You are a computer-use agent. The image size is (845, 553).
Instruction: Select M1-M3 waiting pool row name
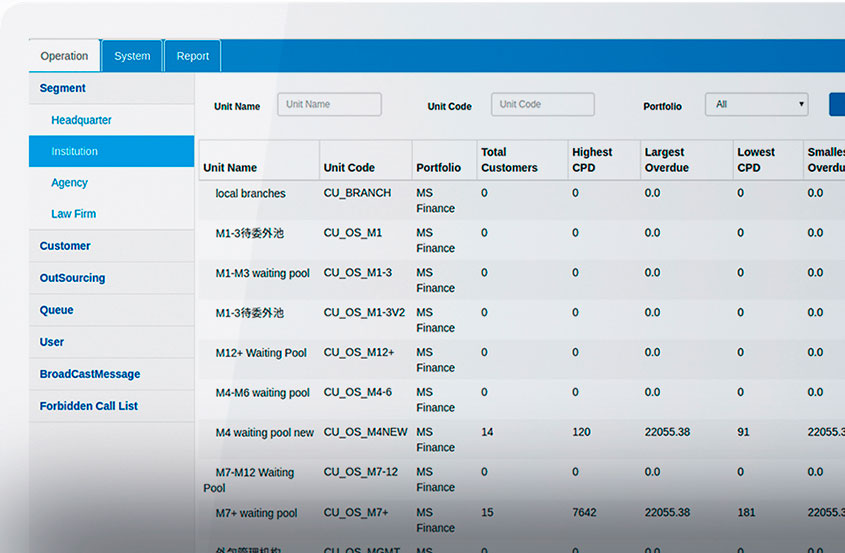point(263,273)
